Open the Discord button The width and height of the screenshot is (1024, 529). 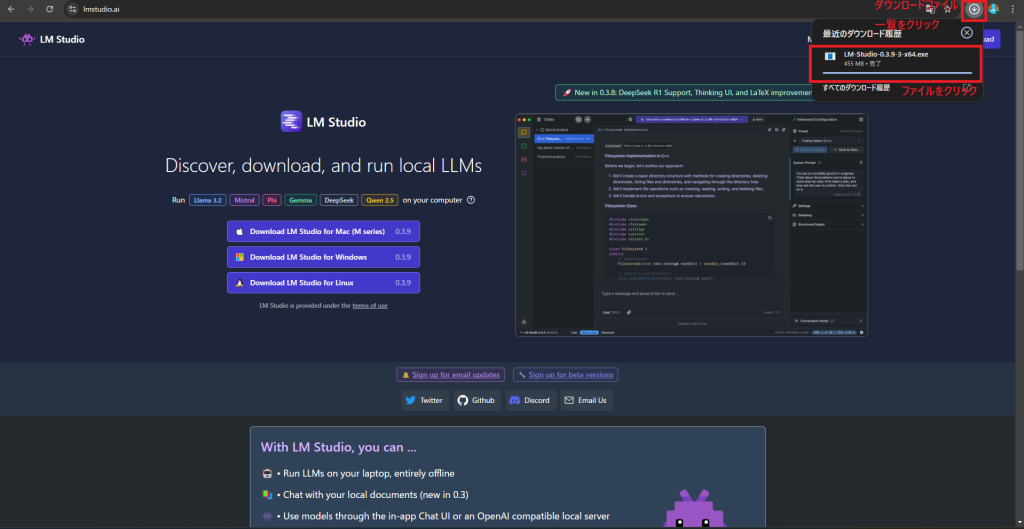pyautogui.click(x=529, y=400)
